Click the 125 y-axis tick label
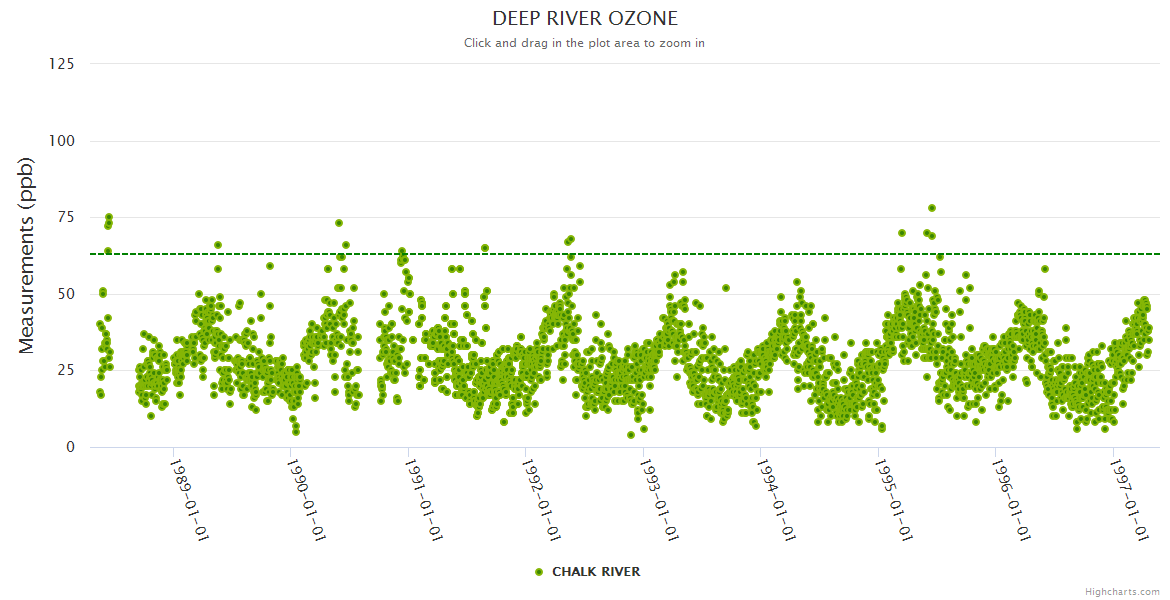The height and width of the screenshot is (600, 1170). [x=61, y=64]
